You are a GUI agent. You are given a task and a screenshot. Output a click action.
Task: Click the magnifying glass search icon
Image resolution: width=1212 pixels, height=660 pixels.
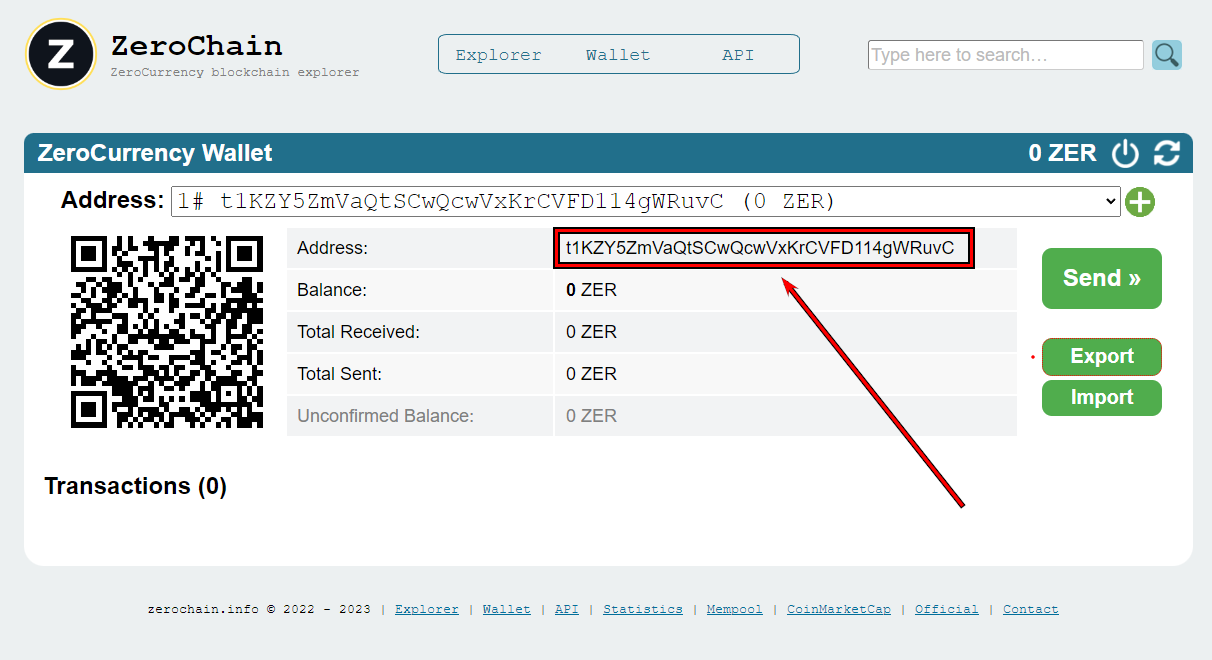[x=1167, y=54]
